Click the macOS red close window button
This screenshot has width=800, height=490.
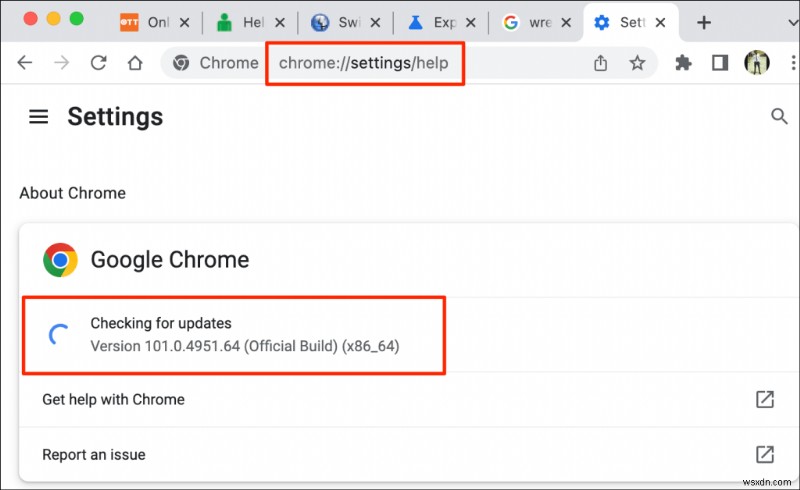pyautogui.click(x=31, y=19)
